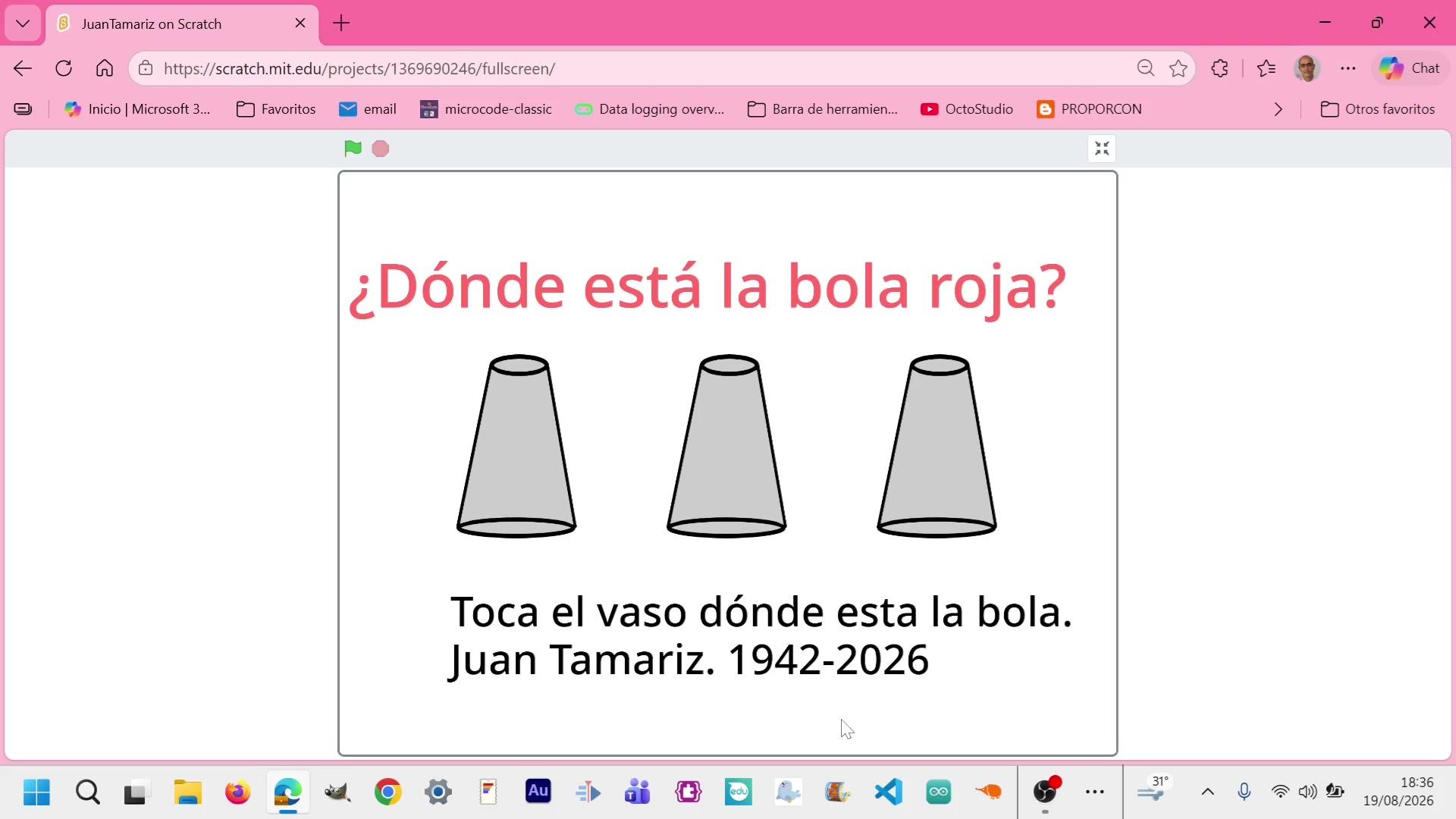
Task: Show more taskbar apps overflow
Action: click(x=1095, y=792)
